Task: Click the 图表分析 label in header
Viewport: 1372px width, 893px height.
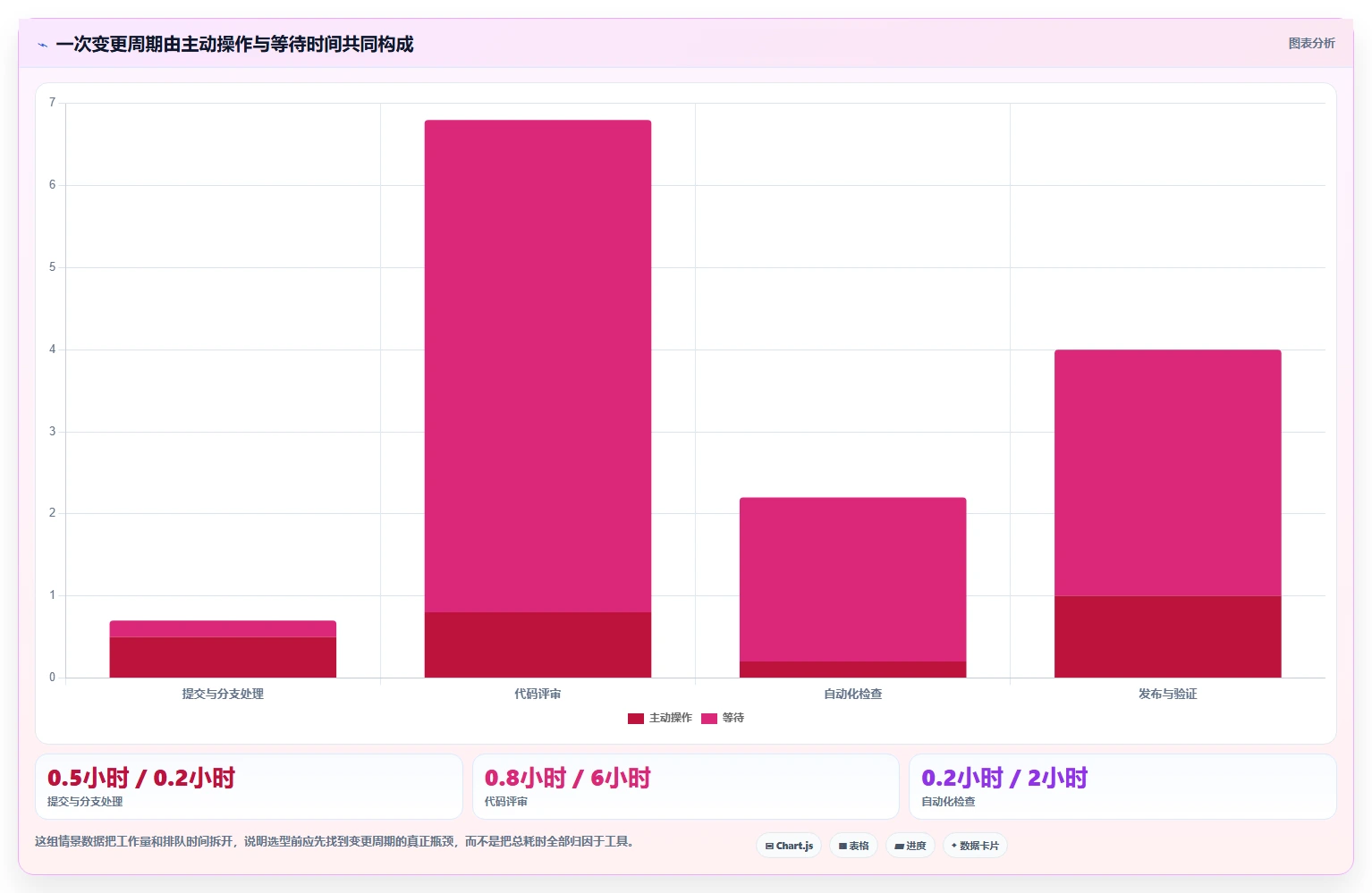Action: click(1311, 43)
